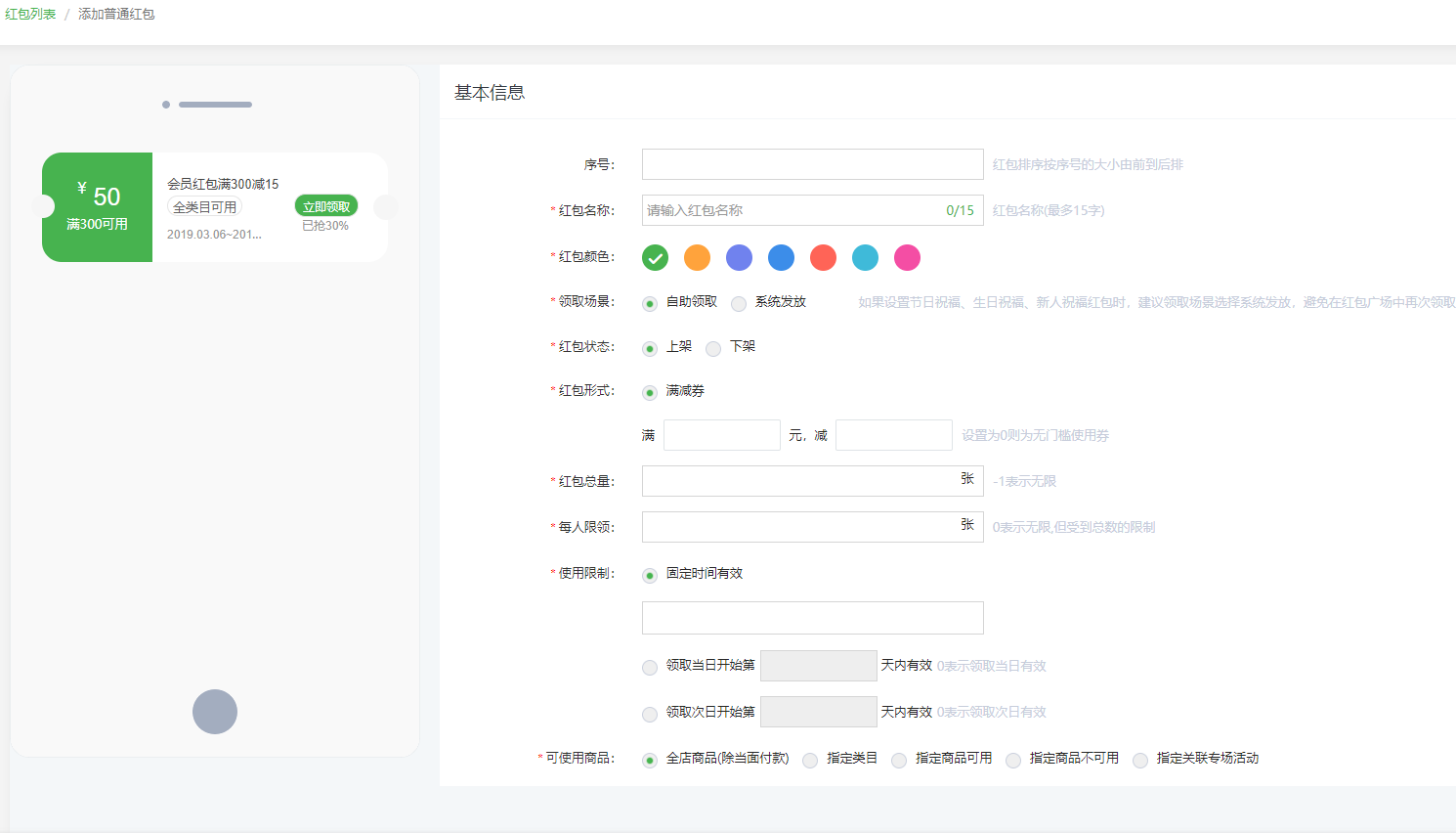Set red packet status to 下架
The height and width of the screenshot is (833, 1456).
click(x=713, y=349)
